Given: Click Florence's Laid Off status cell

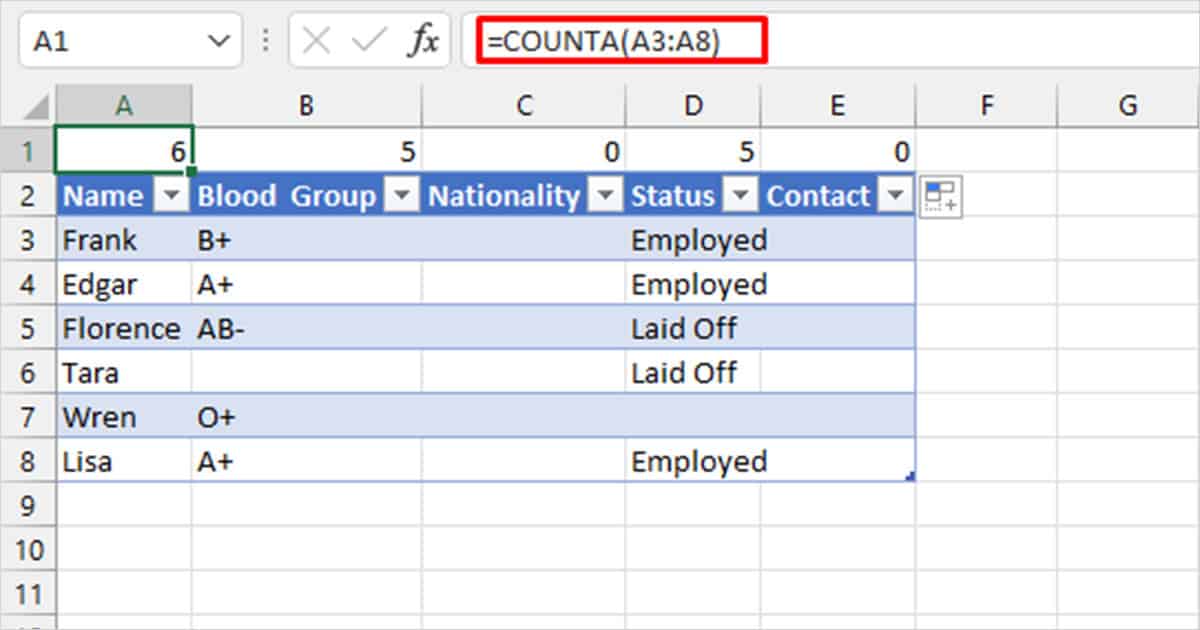Looking at the screenshot, I should (692, 328).
